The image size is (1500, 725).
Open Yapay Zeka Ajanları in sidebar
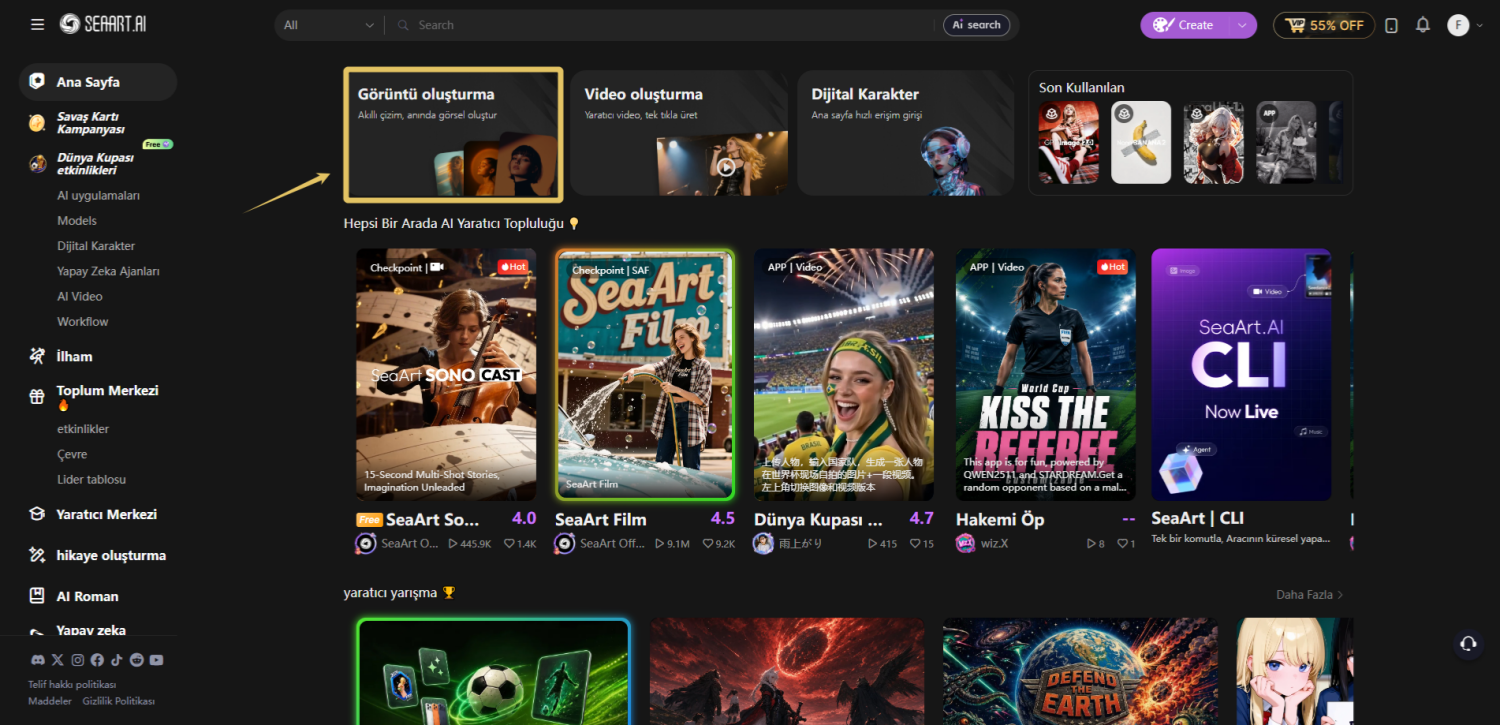(x=108, y=271)
